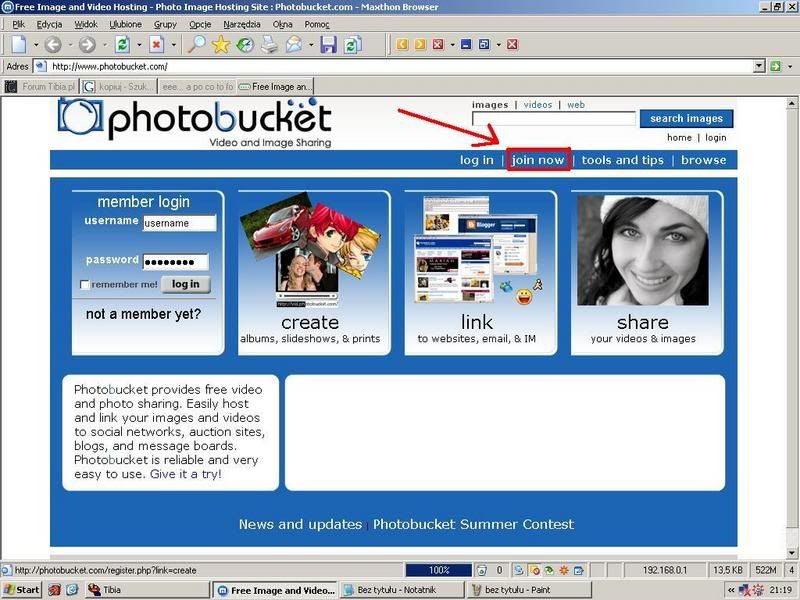Go forward with the Forward arrow icon
The height and width of the screenshot is (600, 800).
pos(87,45)
